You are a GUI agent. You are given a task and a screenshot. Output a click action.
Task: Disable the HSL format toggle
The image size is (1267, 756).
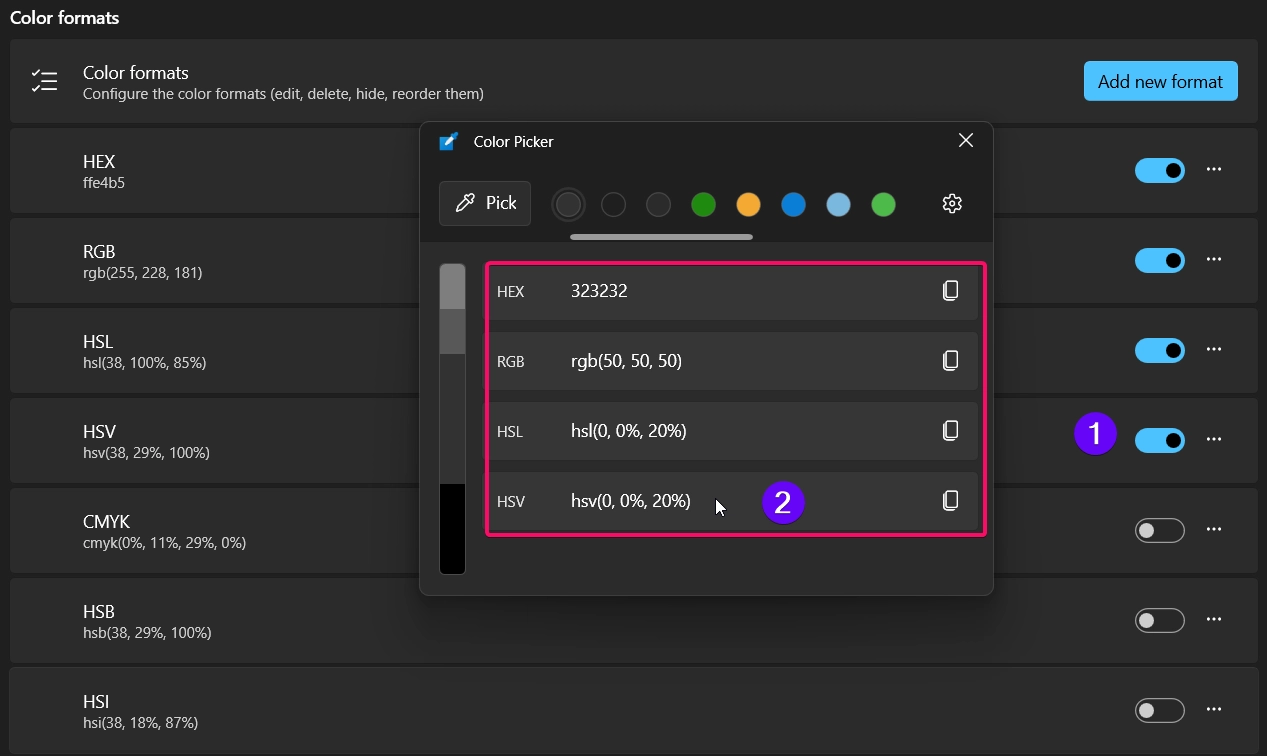click(x=1160, y=351)
